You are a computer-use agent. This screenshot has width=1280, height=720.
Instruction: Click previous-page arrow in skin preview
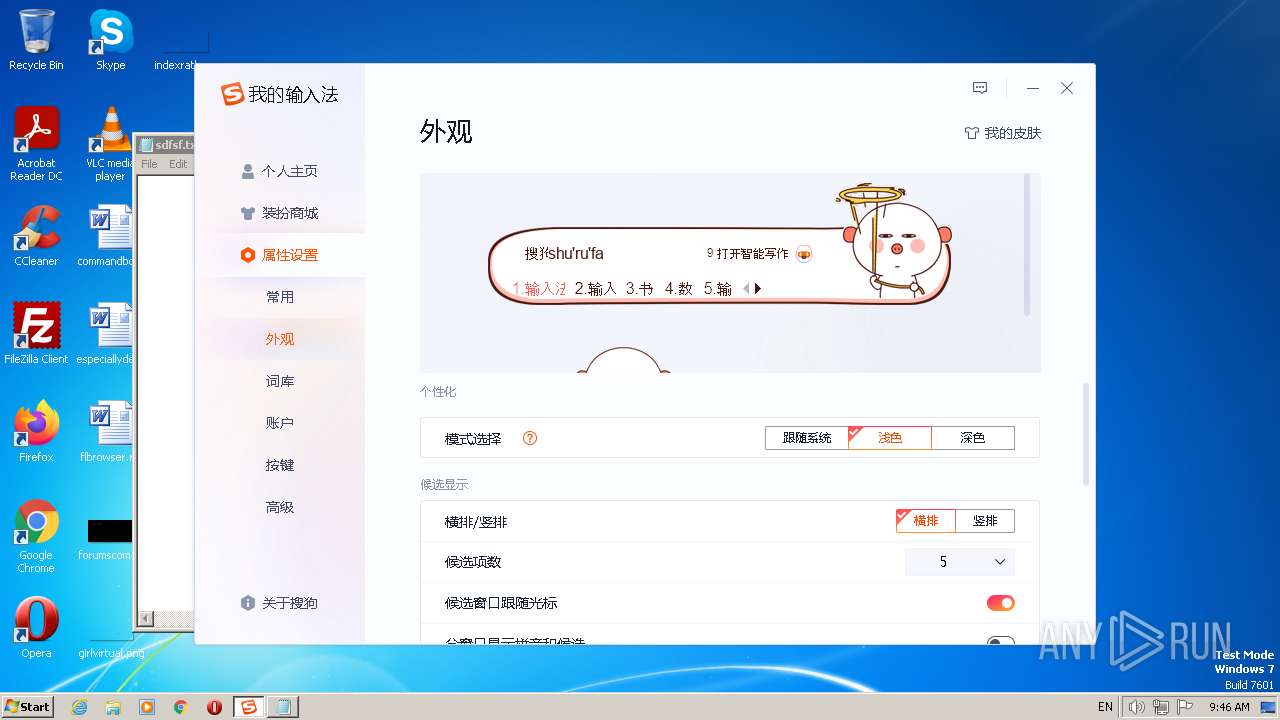pos(746,288)
